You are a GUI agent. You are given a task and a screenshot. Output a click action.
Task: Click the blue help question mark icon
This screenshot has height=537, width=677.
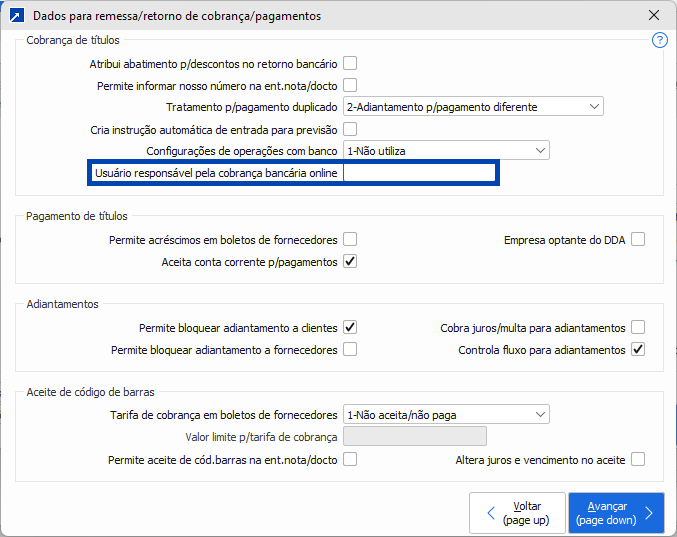click(x=659, y=41)
